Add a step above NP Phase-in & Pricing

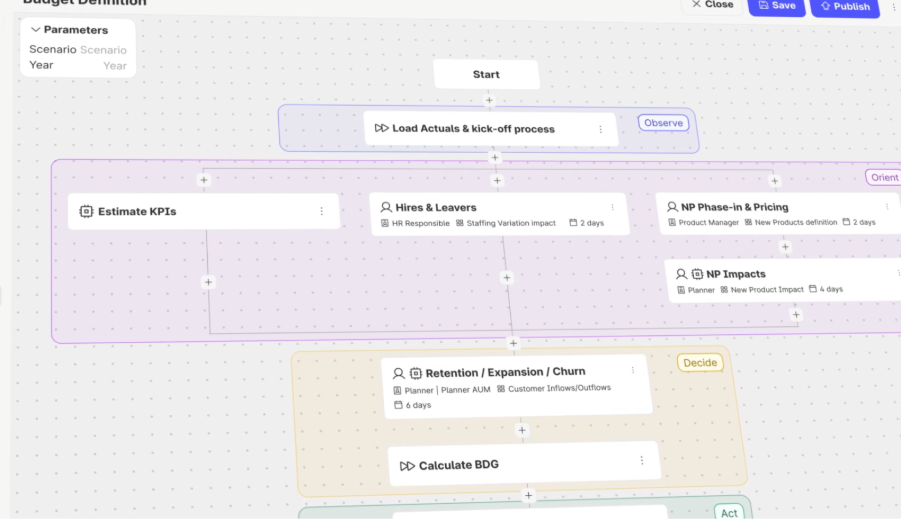tap(775, 181)
